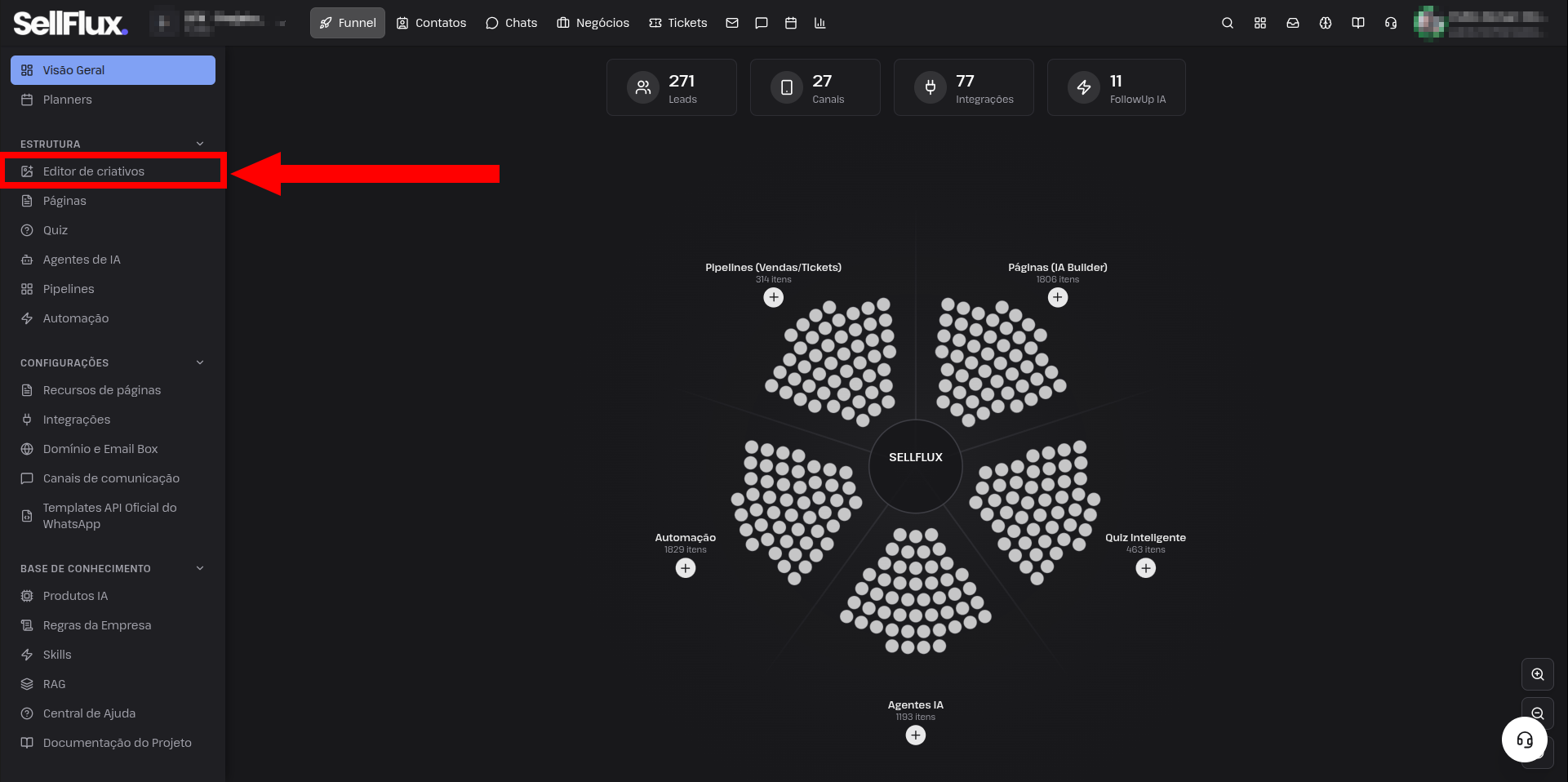Open the message bubble icon in top navigation
Image resolution: width=1568 pixels, height=782 pixels.
[x=762, y=23]
